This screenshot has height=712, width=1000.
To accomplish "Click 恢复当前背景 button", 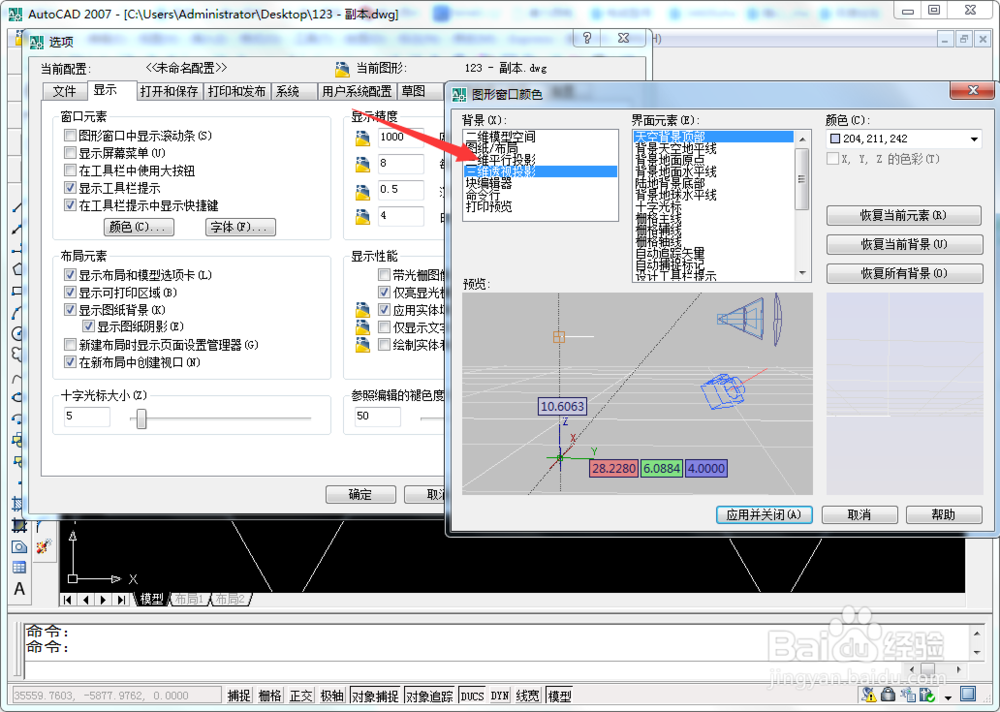I will click(x=904, y=244).
